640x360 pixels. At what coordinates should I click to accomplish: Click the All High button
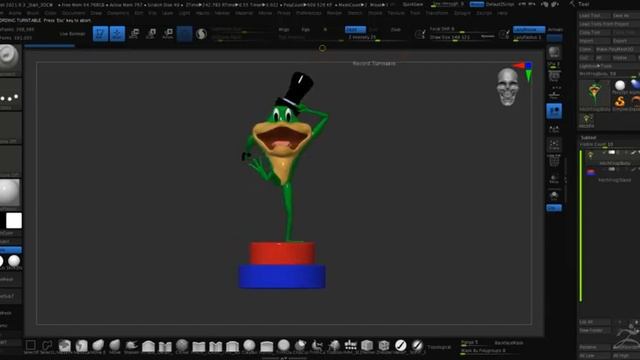pyautogui.click(x=625, y=356)
